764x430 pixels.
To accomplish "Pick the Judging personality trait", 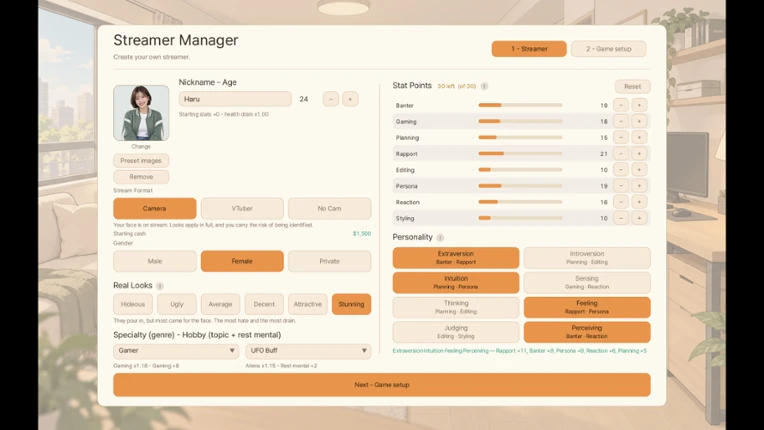I will tap(456, 332).
